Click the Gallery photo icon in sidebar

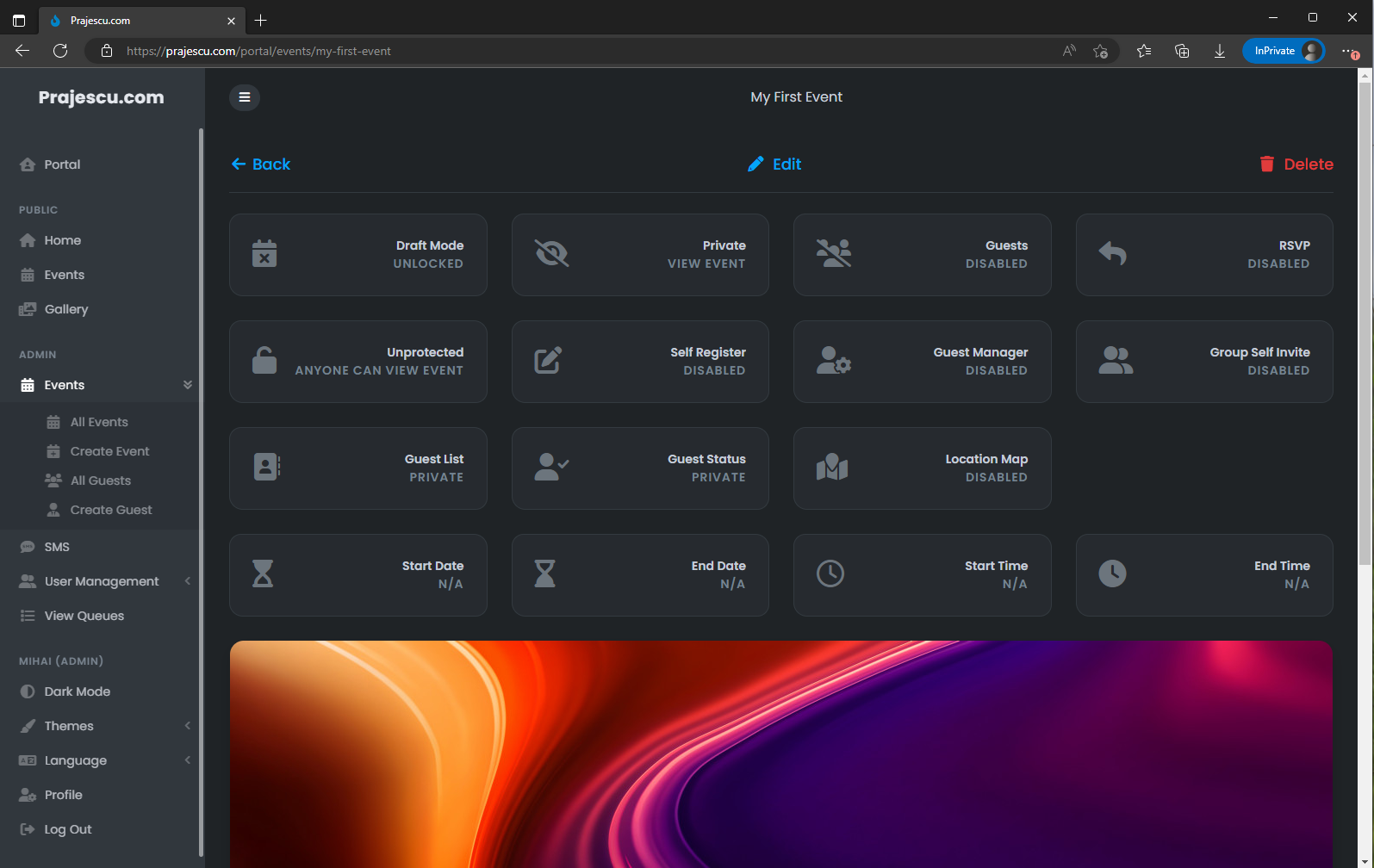coord(28,309)
